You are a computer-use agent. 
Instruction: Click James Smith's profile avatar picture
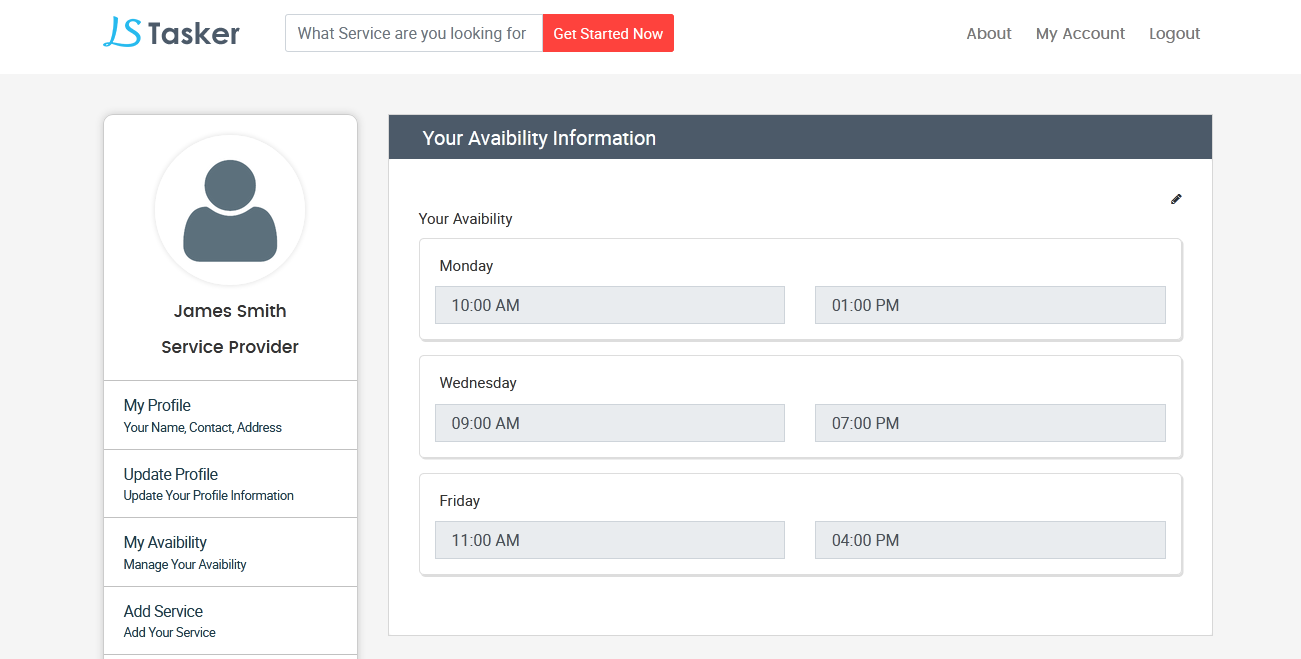tap(230, 210)
